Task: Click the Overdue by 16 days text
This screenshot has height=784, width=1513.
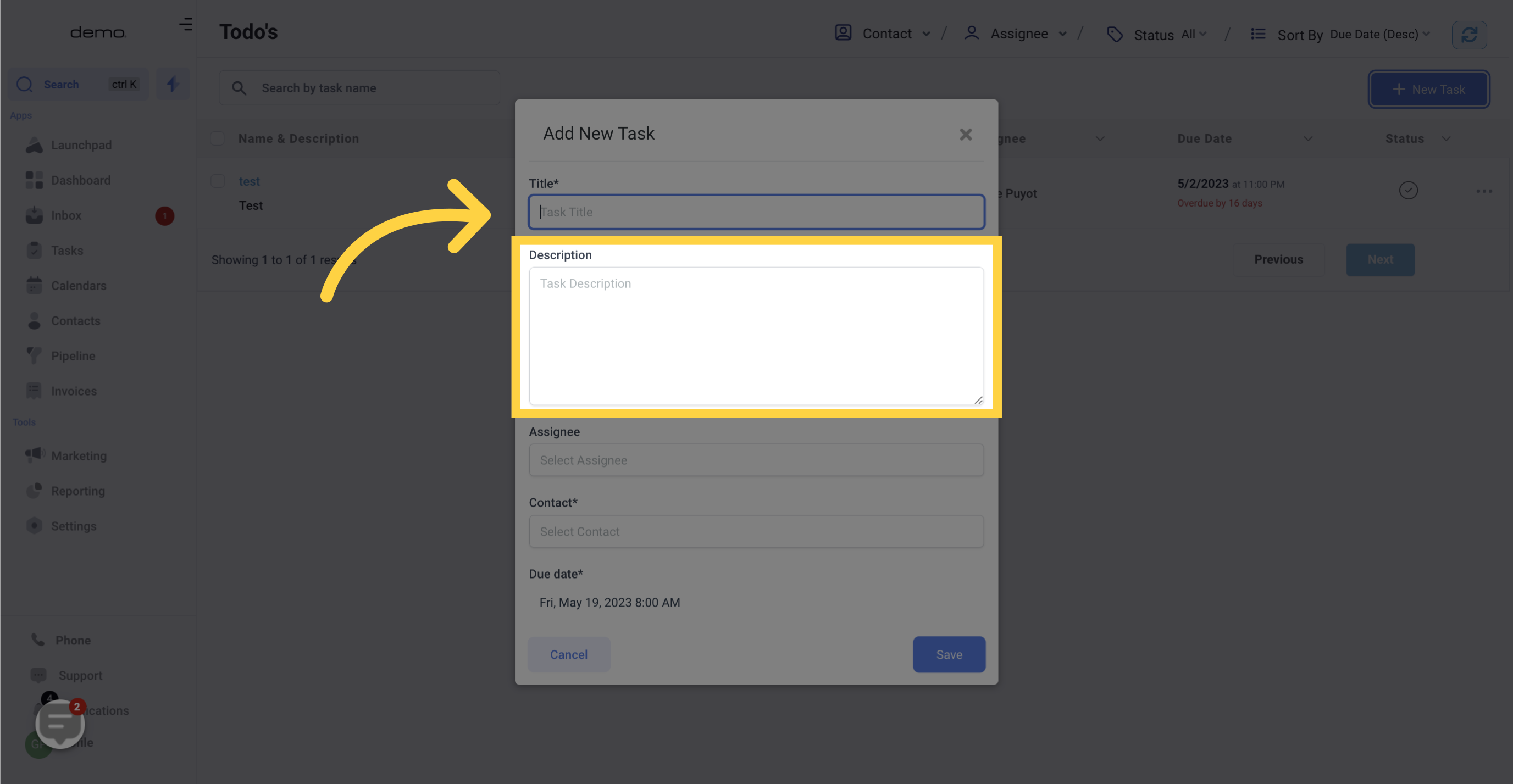Action: point(1219,203)
